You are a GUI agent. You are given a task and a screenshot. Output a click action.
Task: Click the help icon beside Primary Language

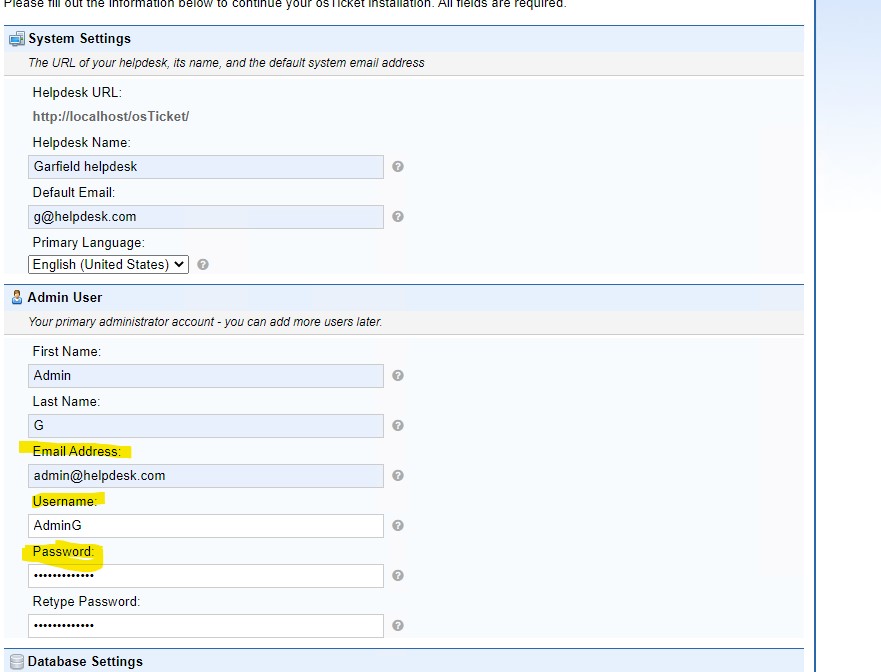202,264
